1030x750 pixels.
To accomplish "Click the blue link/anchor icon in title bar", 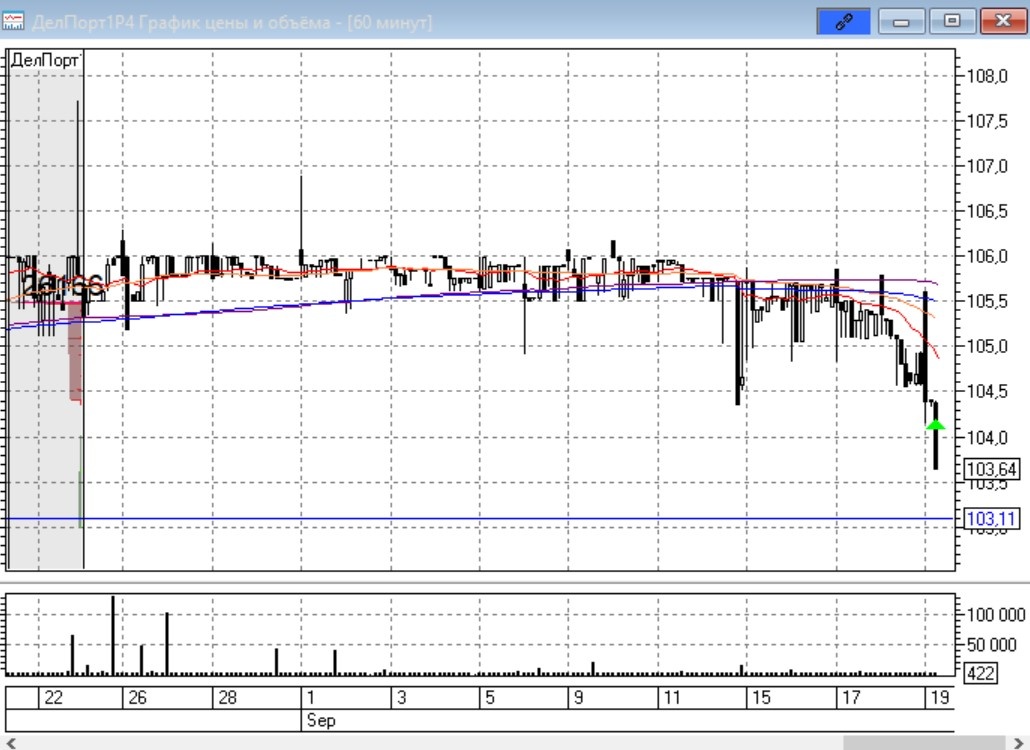I will point(843,22).
